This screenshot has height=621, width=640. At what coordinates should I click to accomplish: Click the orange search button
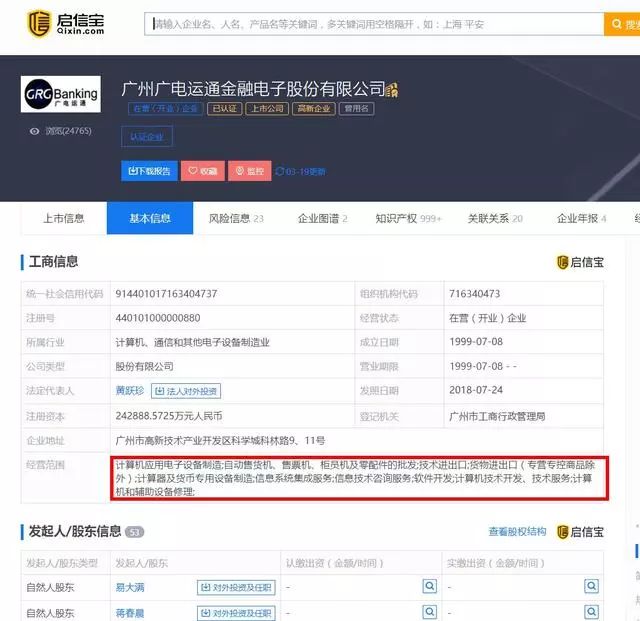[x=622, y=24]
